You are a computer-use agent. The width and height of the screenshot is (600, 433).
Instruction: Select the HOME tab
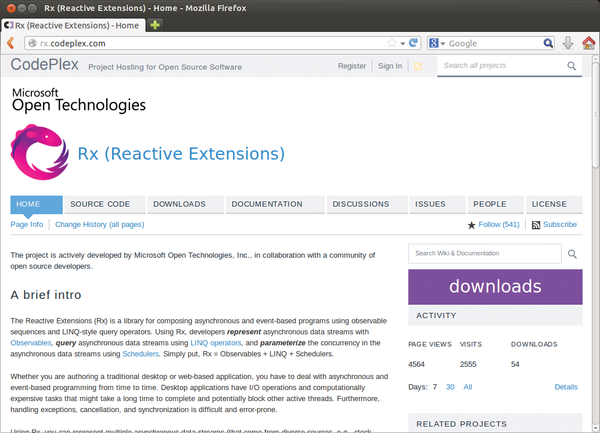(36, 204)
